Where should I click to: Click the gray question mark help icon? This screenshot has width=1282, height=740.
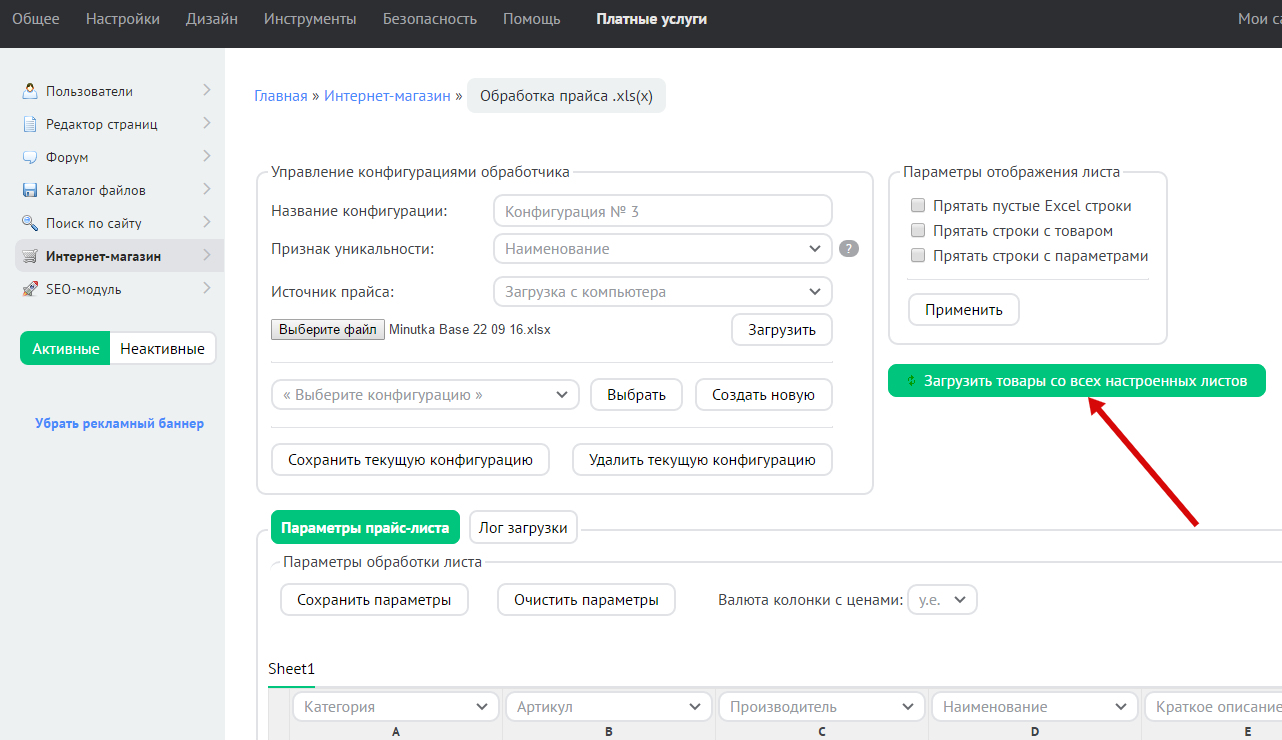849,249
